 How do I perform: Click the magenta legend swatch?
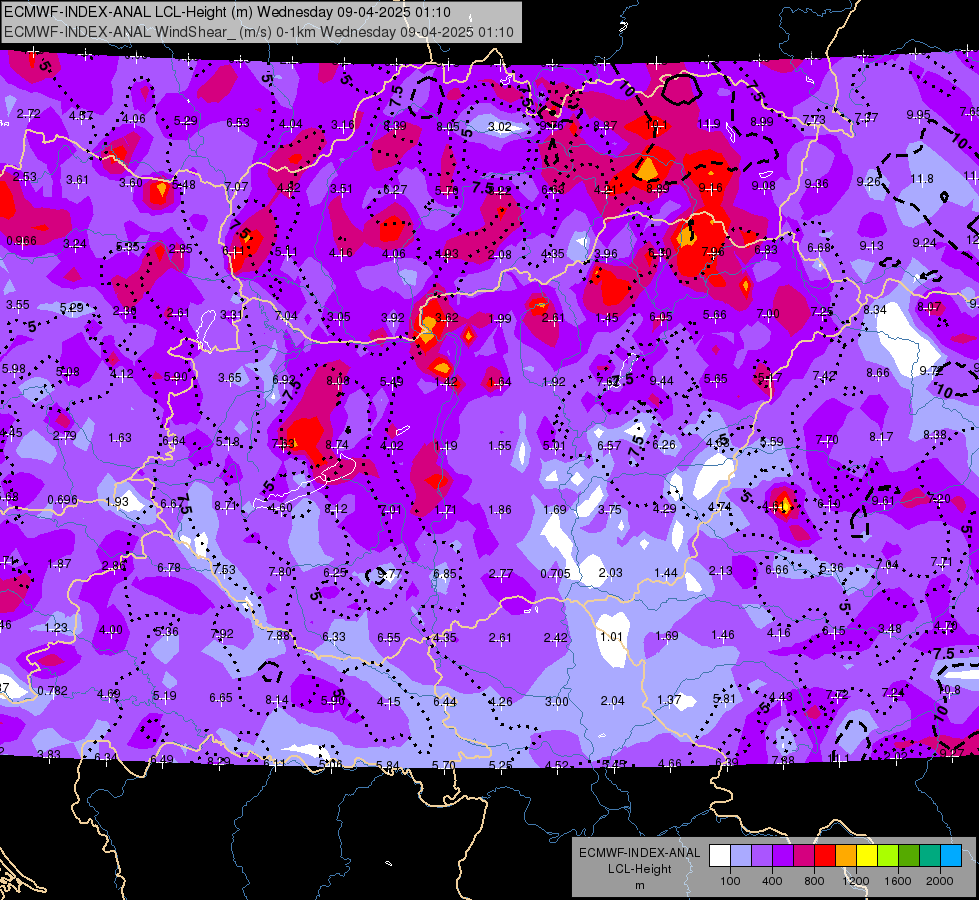coord(804,856)
